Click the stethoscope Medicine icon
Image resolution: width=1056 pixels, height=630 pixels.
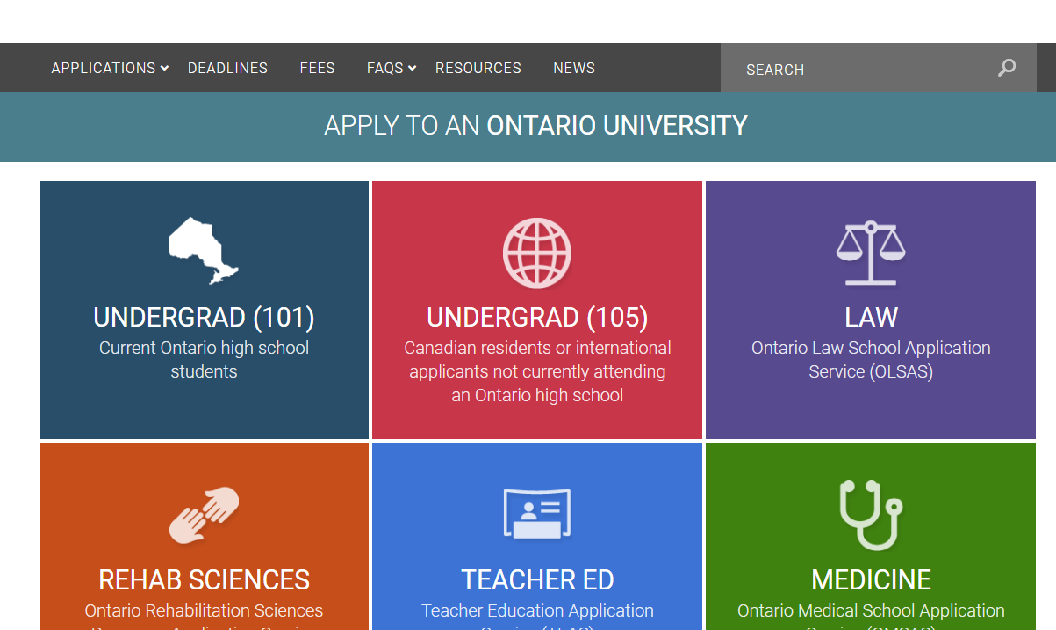pos(871,515)
